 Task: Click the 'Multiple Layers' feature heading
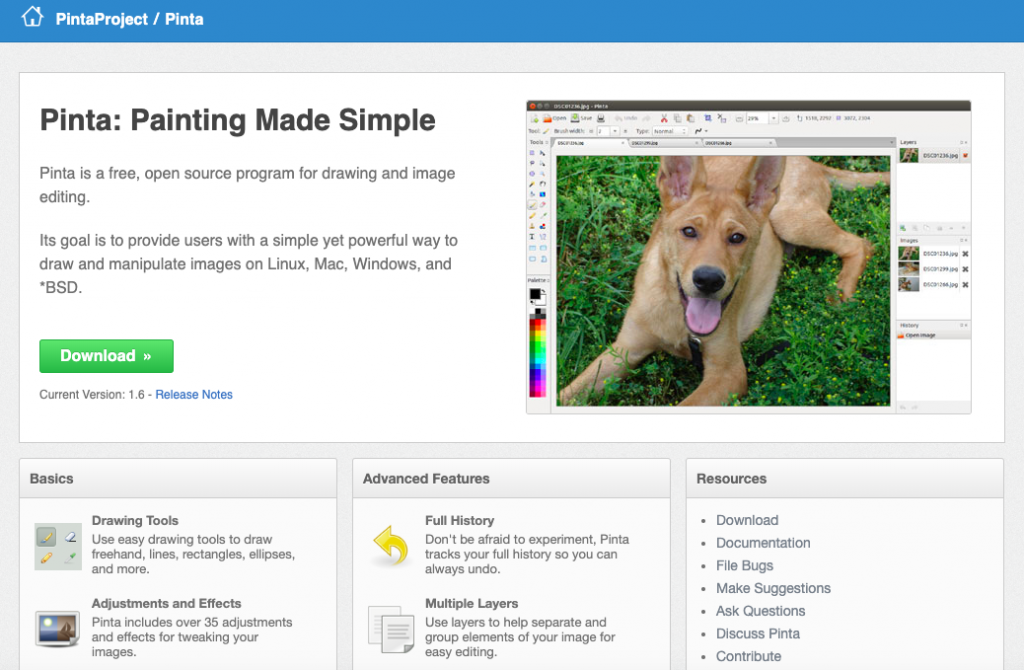click(x=472, y=603)
